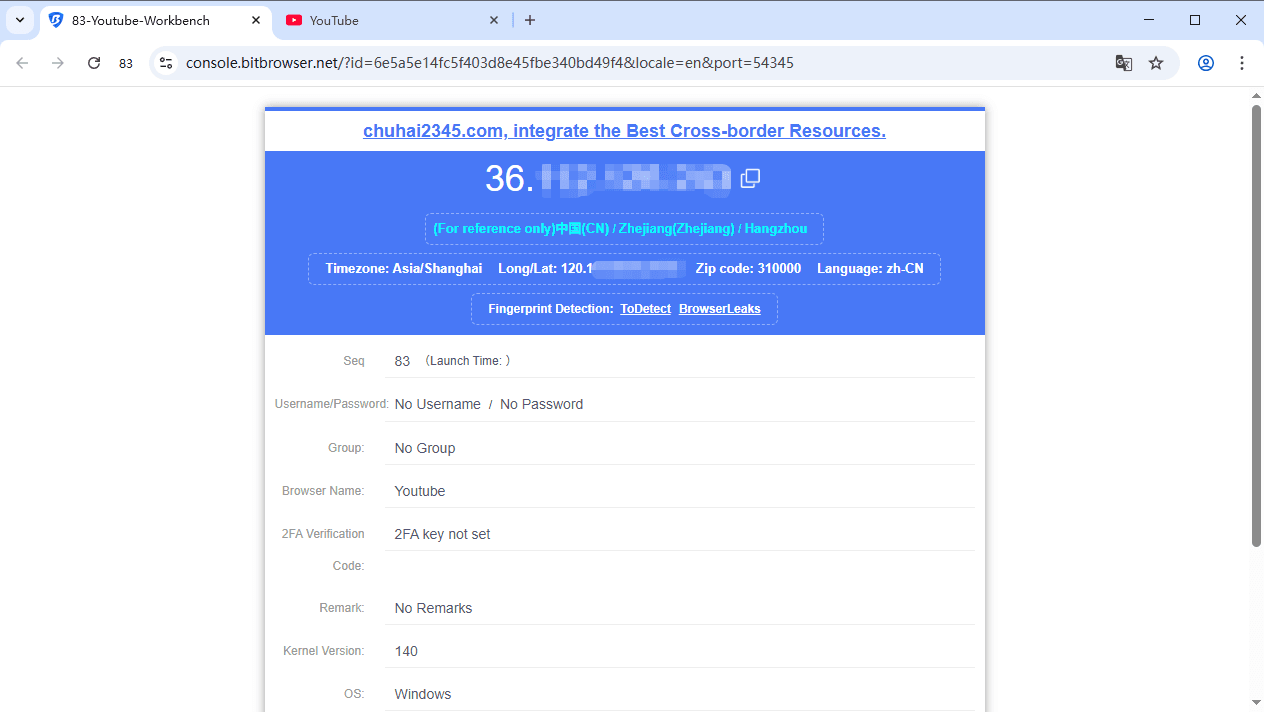Click the Seq value 83
1264x712 pixels.
[x=402, y=361]
